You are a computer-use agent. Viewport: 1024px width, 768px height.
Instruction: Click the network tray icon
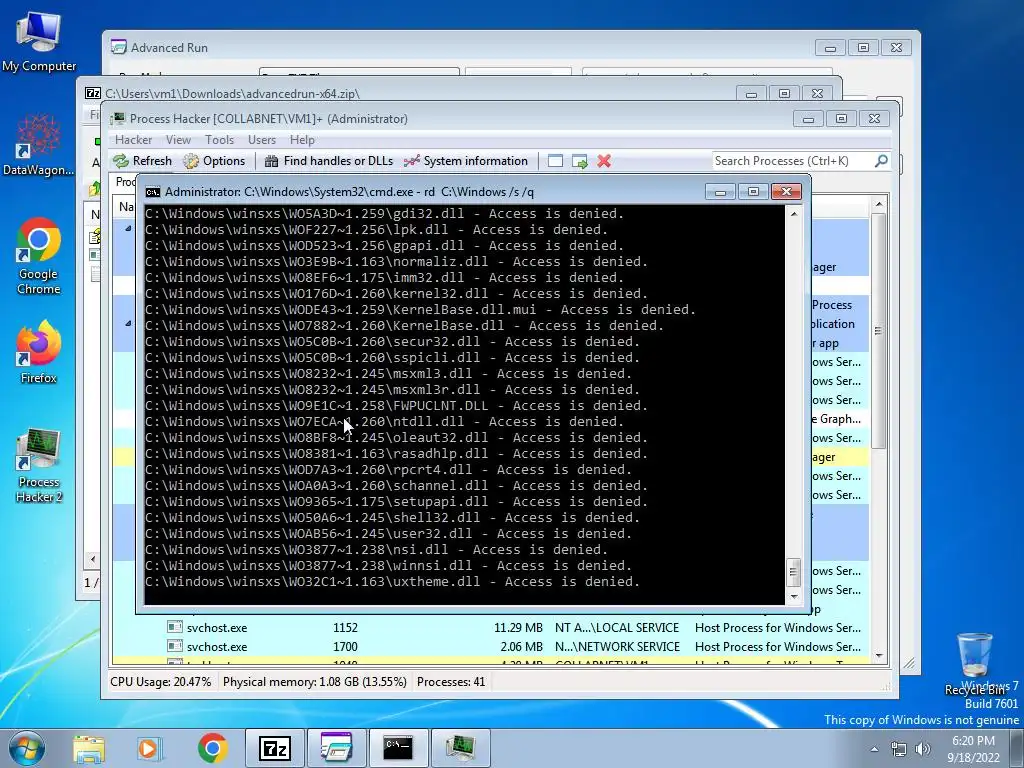pos(899,749)
